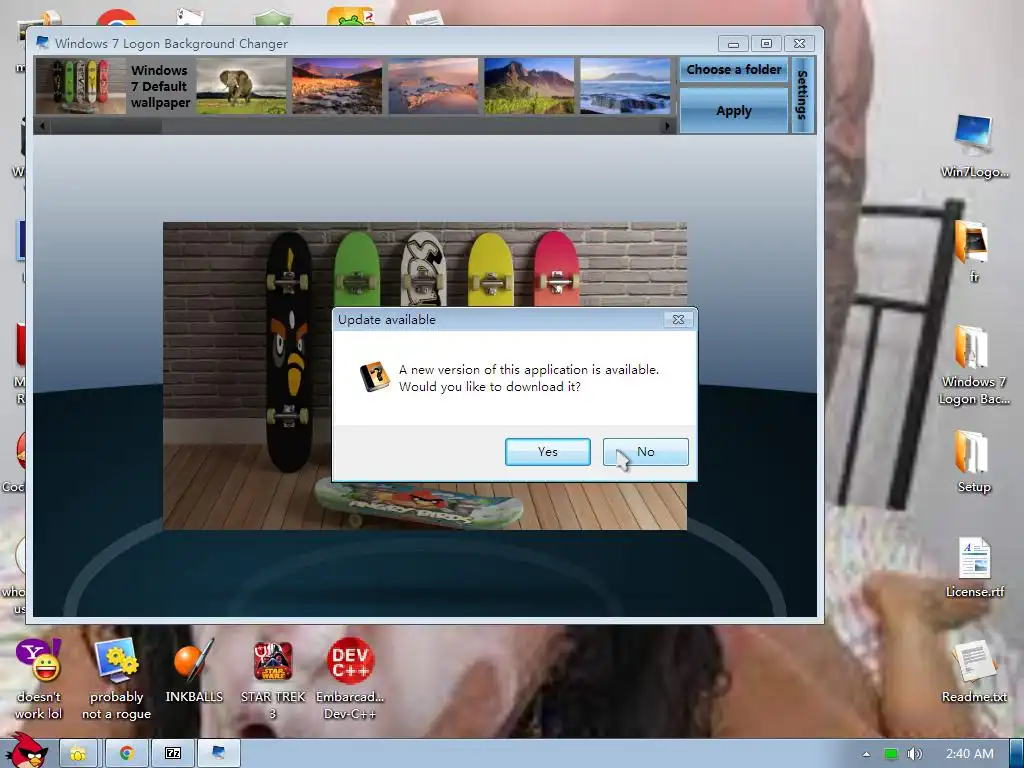Click the STAR TREK 3 desktop icon
This screenshot has width=1024, height=768.
(272, 679)
